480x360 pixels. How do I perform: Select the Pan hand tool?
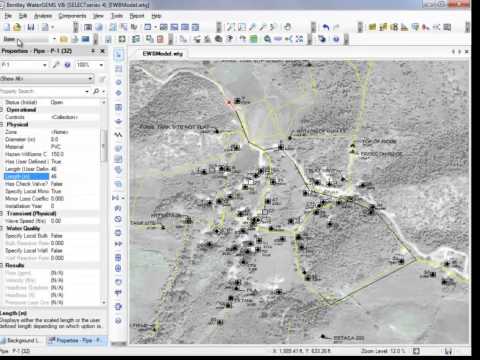[287, 27]
